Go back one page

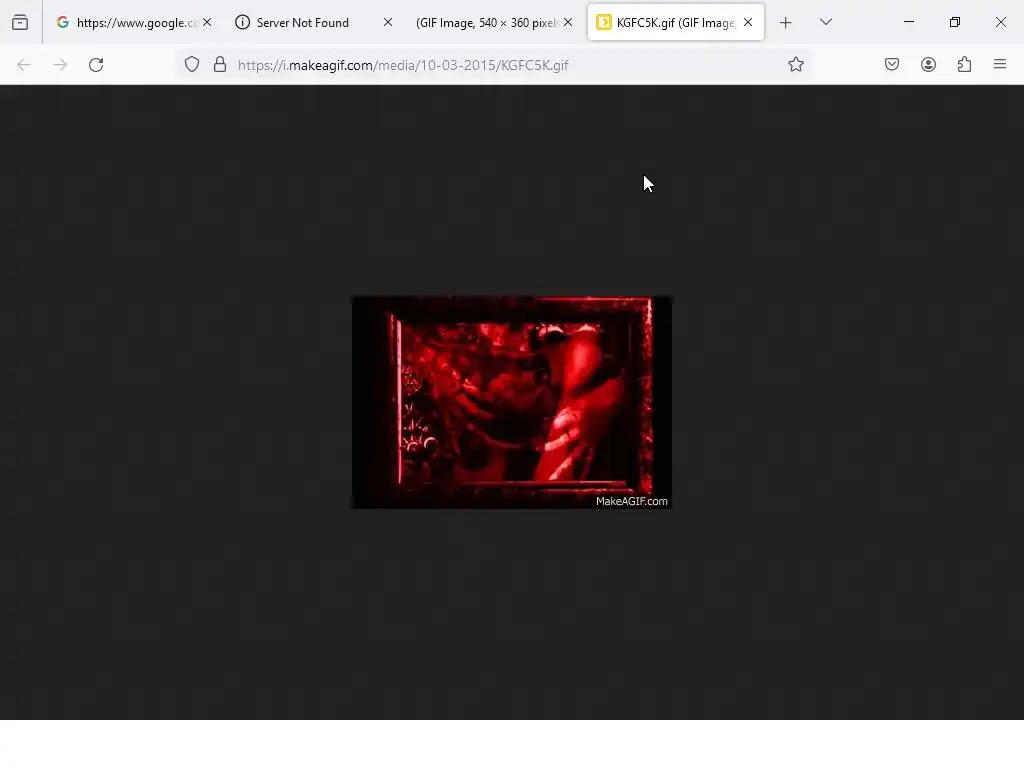pyautogui.click(x=24, y=65)
